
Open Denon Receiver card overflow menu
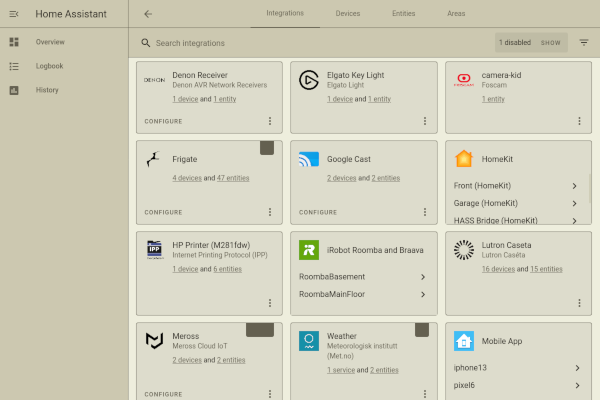[x=270, y=121]
